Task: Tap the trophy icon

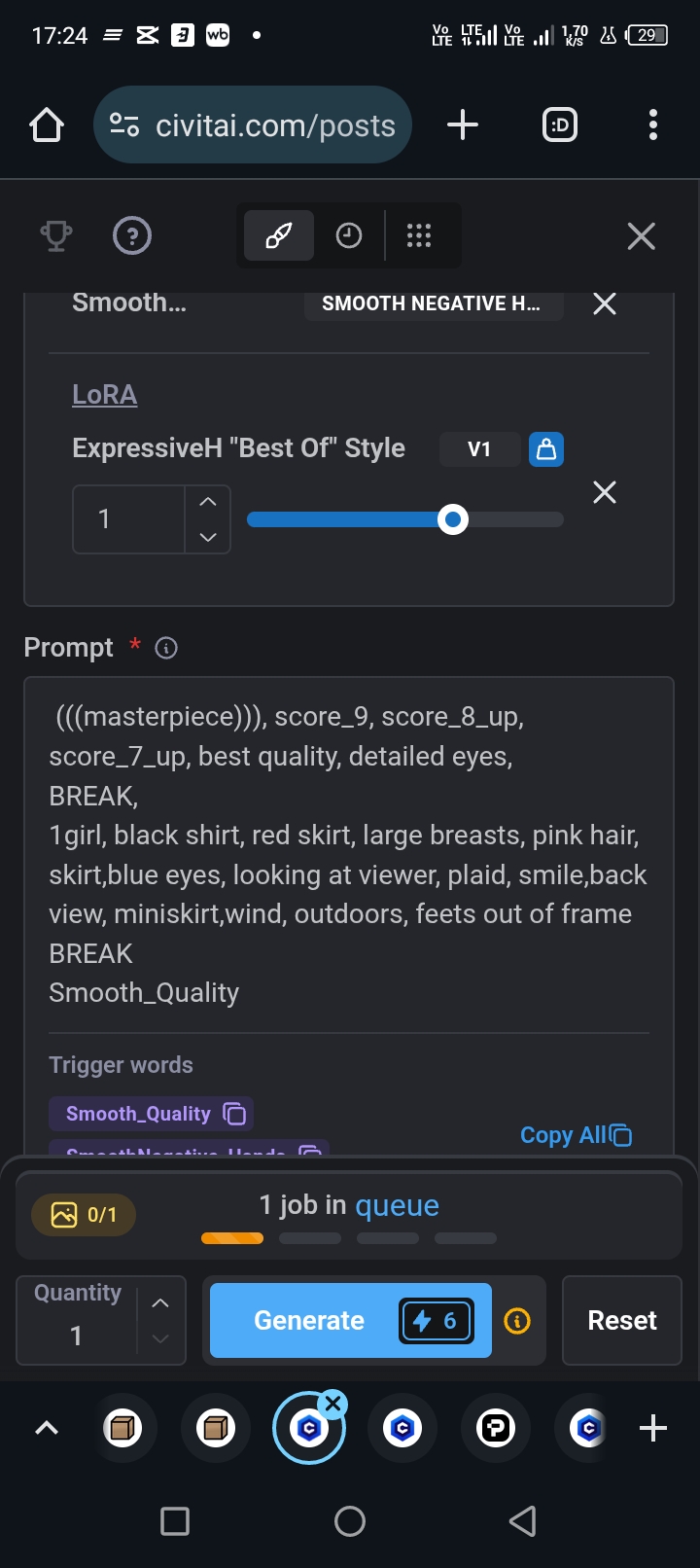Action: point(55,235)
